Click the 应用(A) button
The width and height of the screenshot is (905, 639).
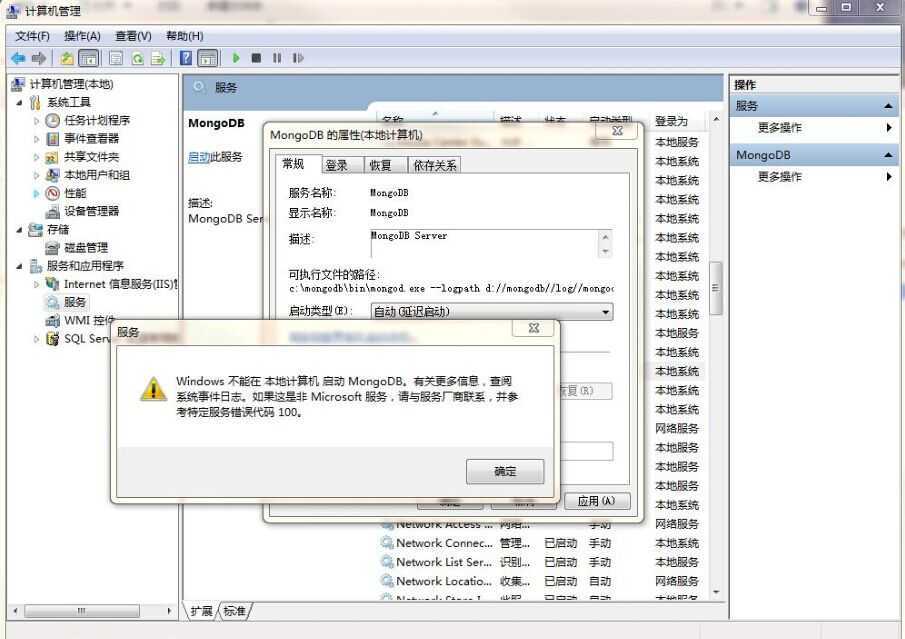(x=597, y=501)
